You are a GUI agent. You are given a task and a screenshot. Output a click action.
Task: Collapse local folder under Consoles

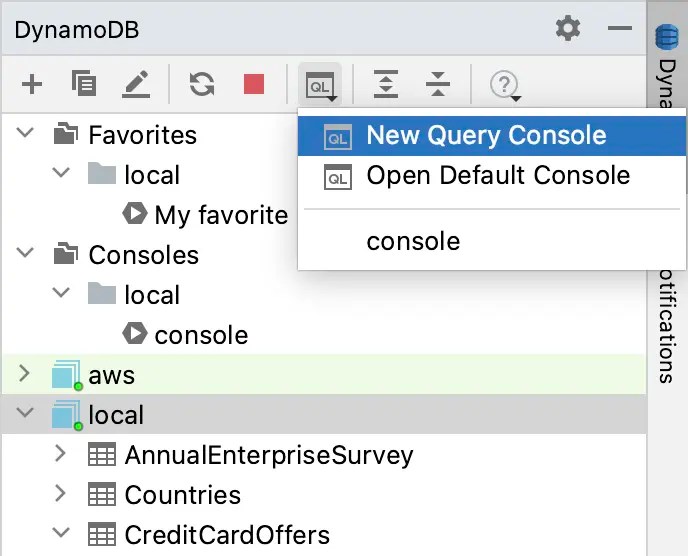click(61, 293)
